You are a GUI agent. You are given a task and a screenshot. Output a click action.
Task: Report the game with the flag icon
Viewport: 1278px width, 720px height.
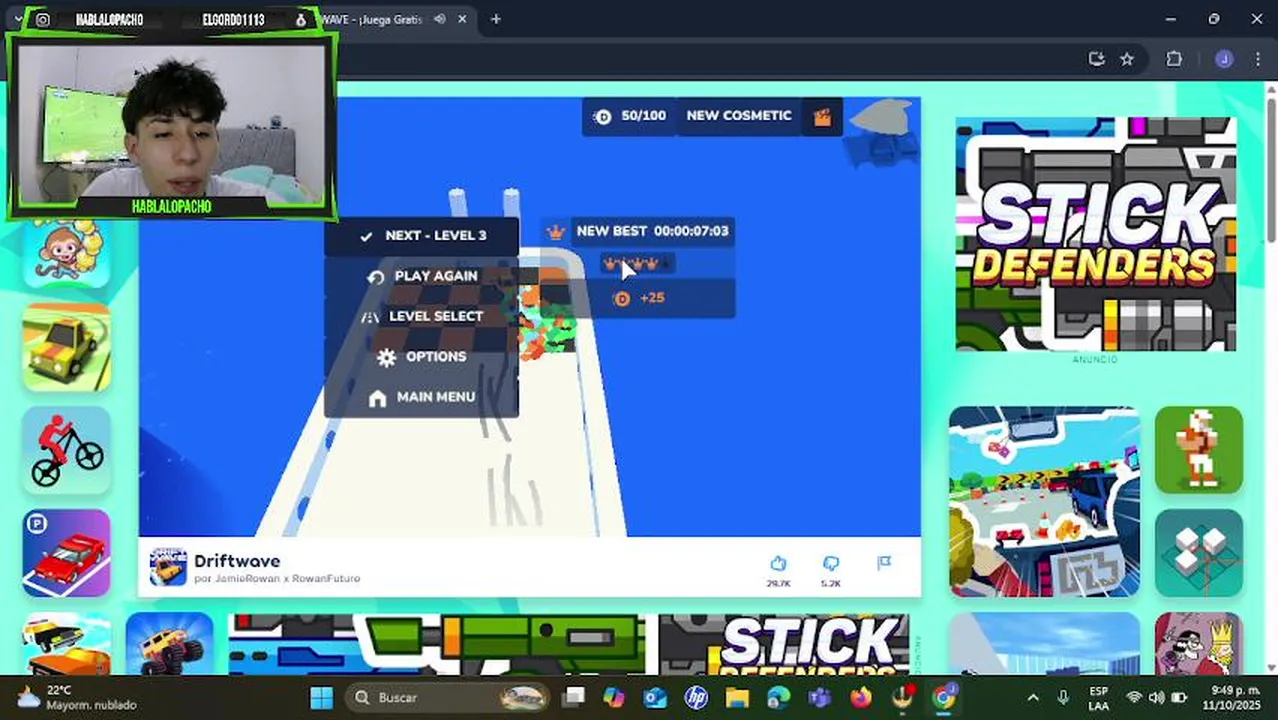pos(884,564)
